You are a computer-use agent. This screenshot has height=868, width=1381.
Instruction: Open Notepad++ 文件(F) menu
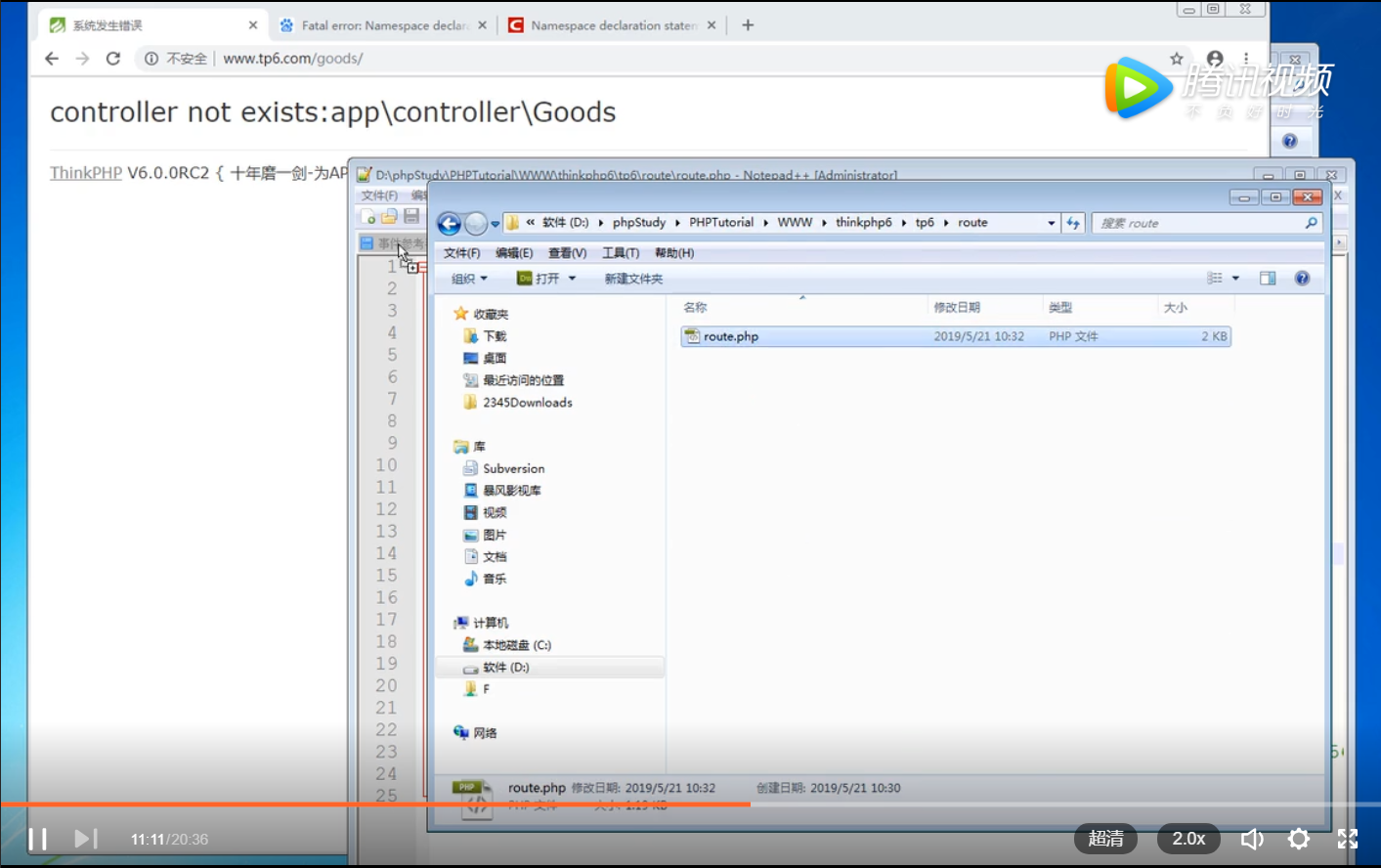coord(379,195)
